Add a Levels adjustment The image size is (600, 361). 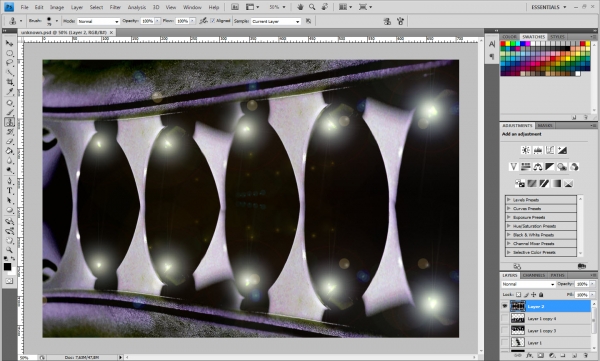pyautogui.click(x=538, y=150)
